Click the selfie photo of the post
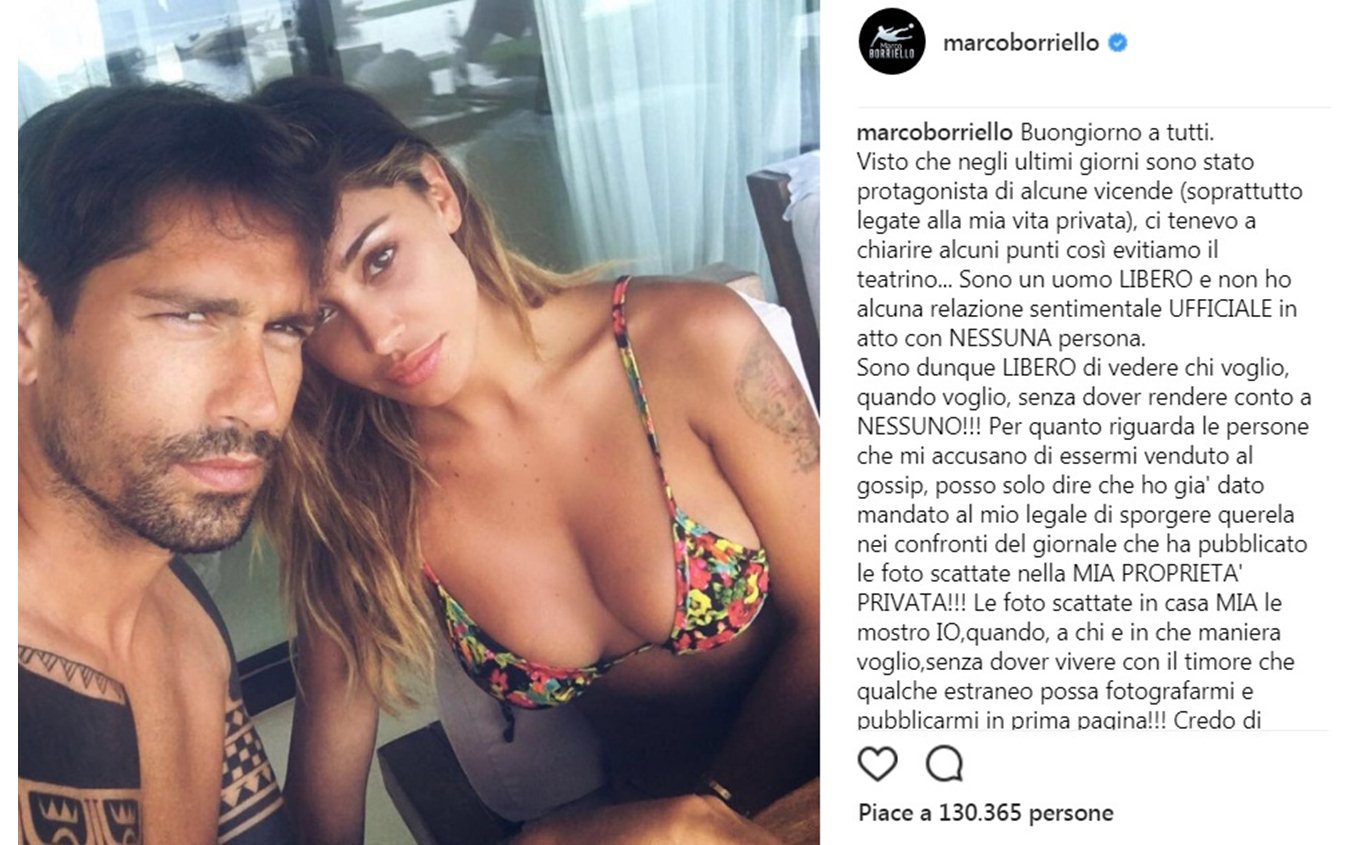This screenshot has height=845, width=1350. 419,422
